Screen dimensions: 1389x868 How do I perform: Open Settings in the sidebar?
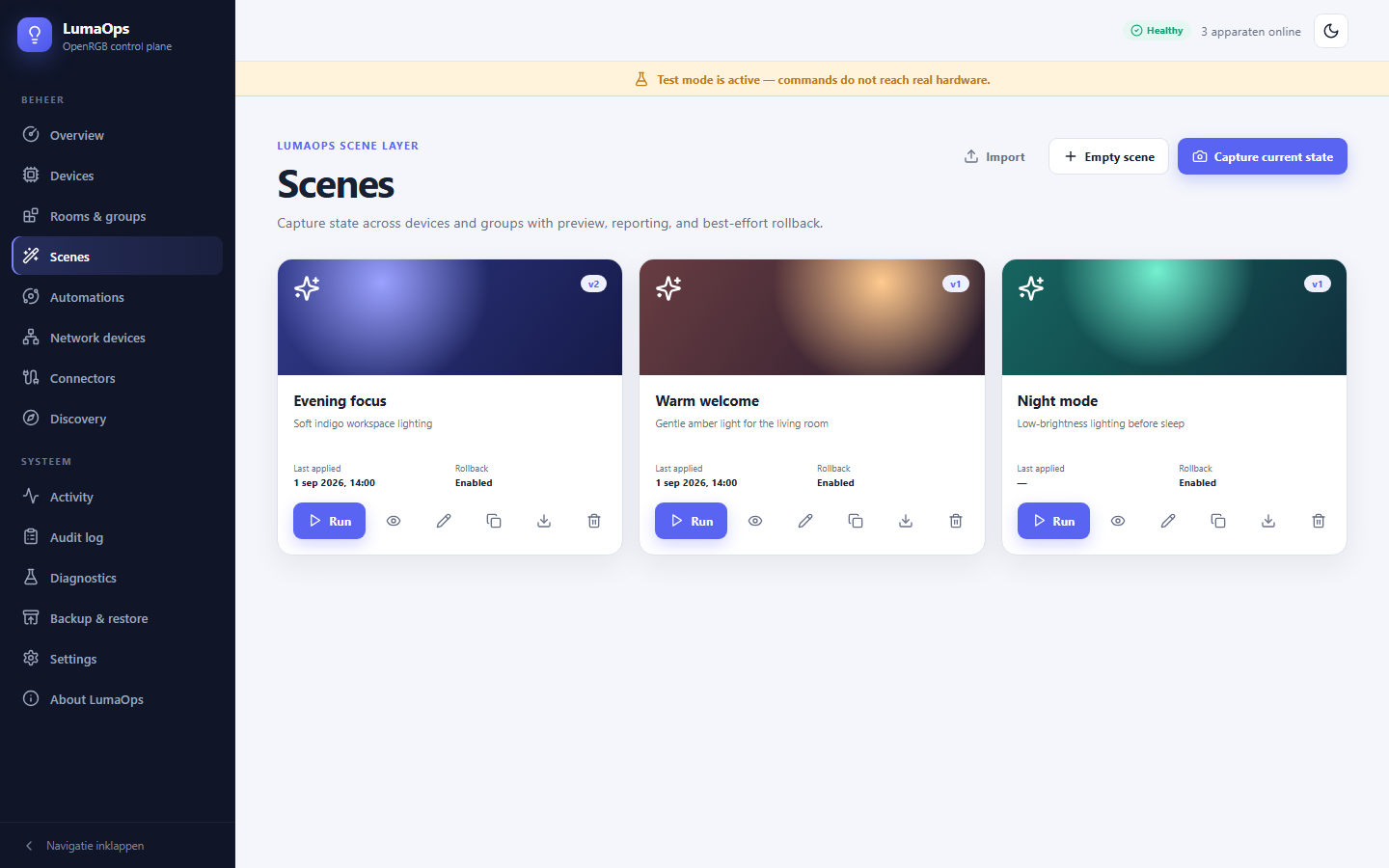(118, 659)
